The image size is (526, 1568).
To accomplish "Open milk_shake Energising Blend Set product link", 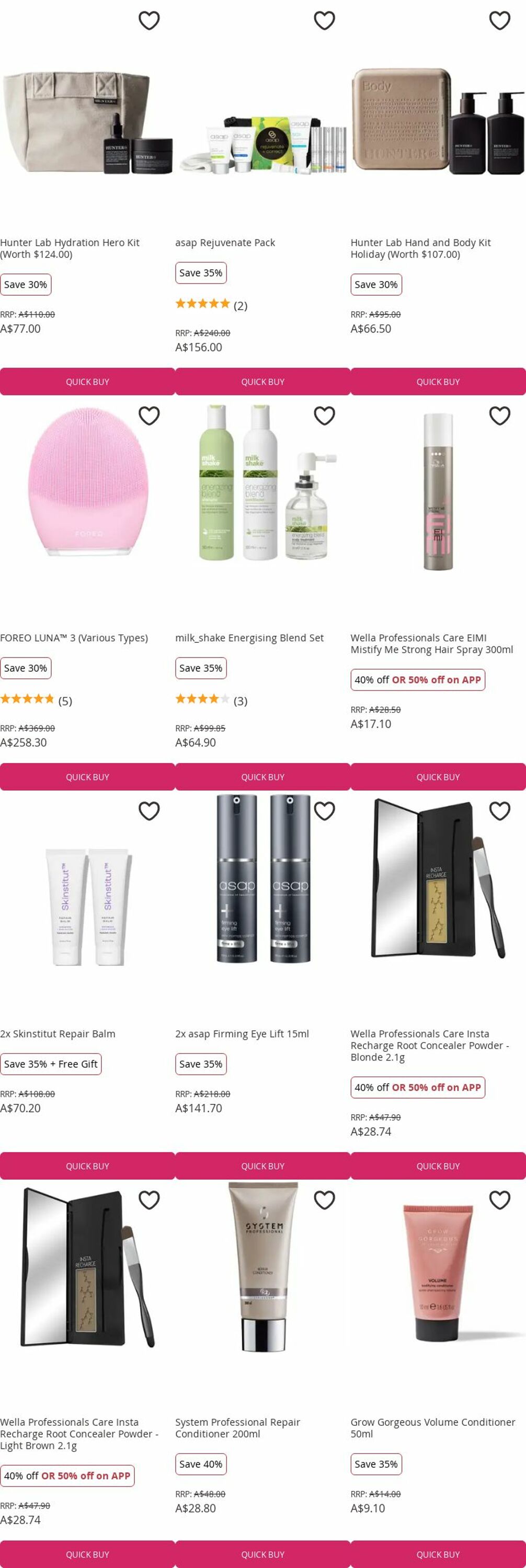I will tap(249, 637).
